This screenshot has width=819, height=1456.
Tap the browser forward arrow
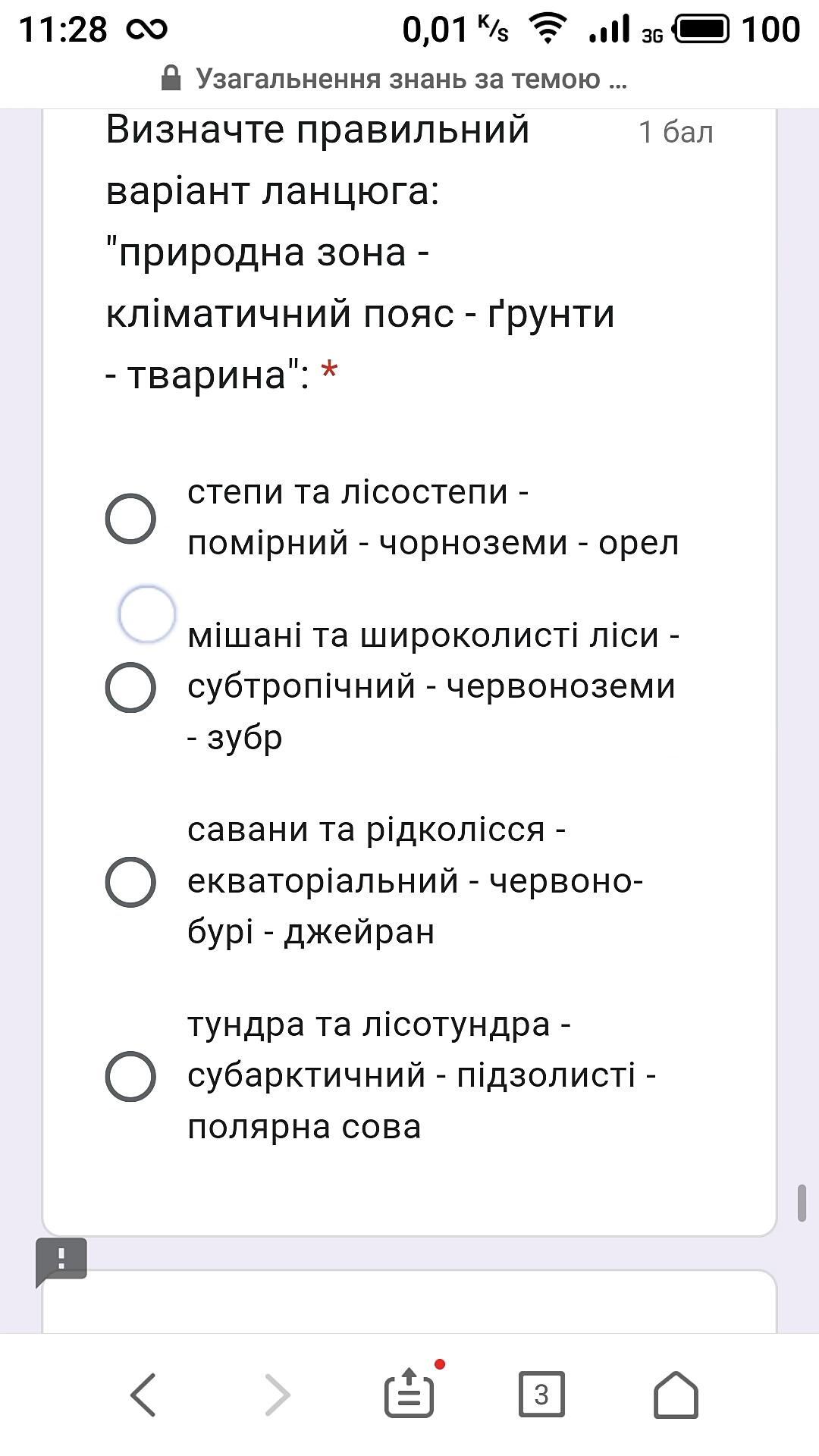(x=278, y=1394)
